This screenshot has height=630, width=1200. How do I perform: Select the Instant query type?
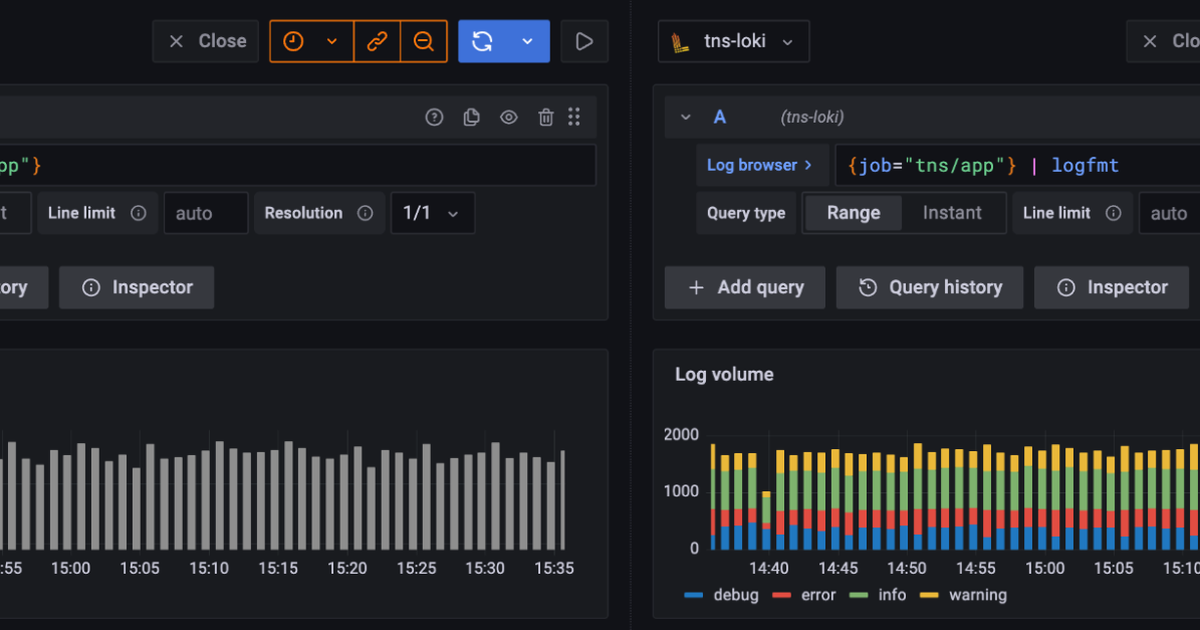click(x=952, y=213)
